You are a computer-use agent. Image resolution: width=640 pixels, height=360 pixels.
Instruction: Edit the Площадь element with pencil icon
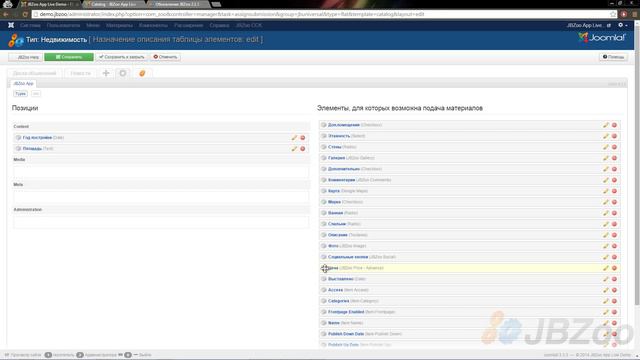click(x=294, y=149)
